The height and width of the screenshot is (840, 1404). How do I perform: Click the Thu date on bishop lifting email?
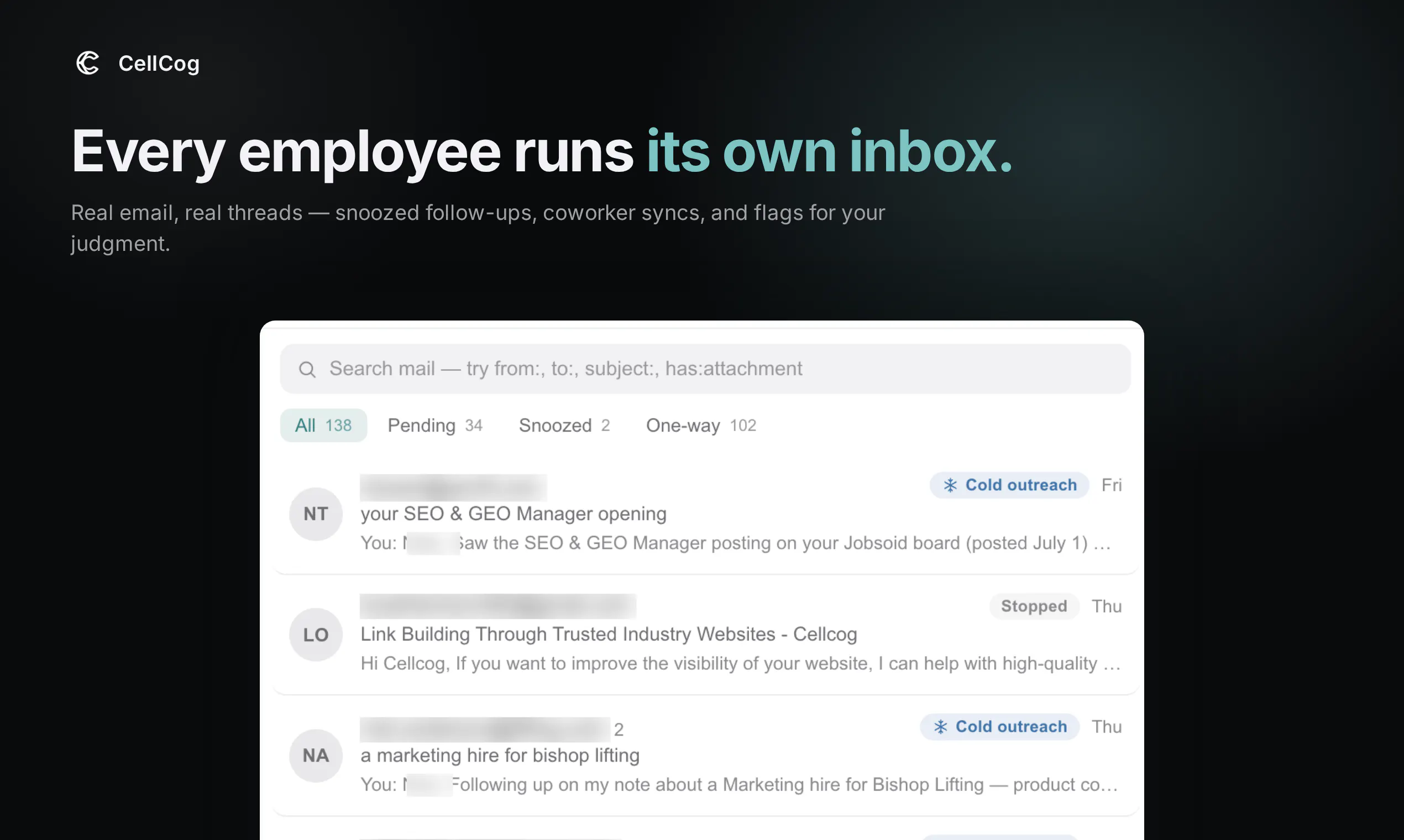(1106, 727)
